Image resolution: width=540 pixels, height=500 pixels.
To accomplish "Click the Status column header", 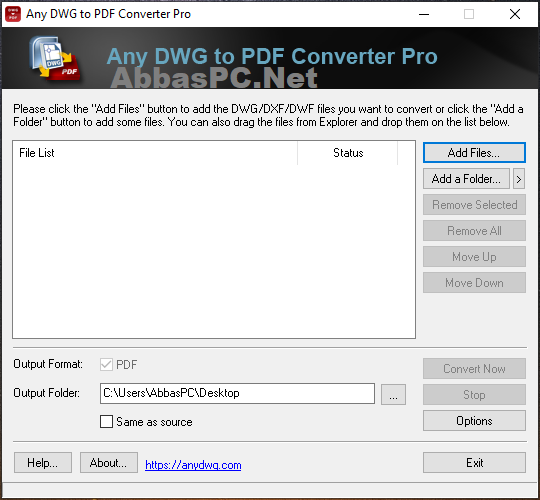I will click(x=347, y=153).
